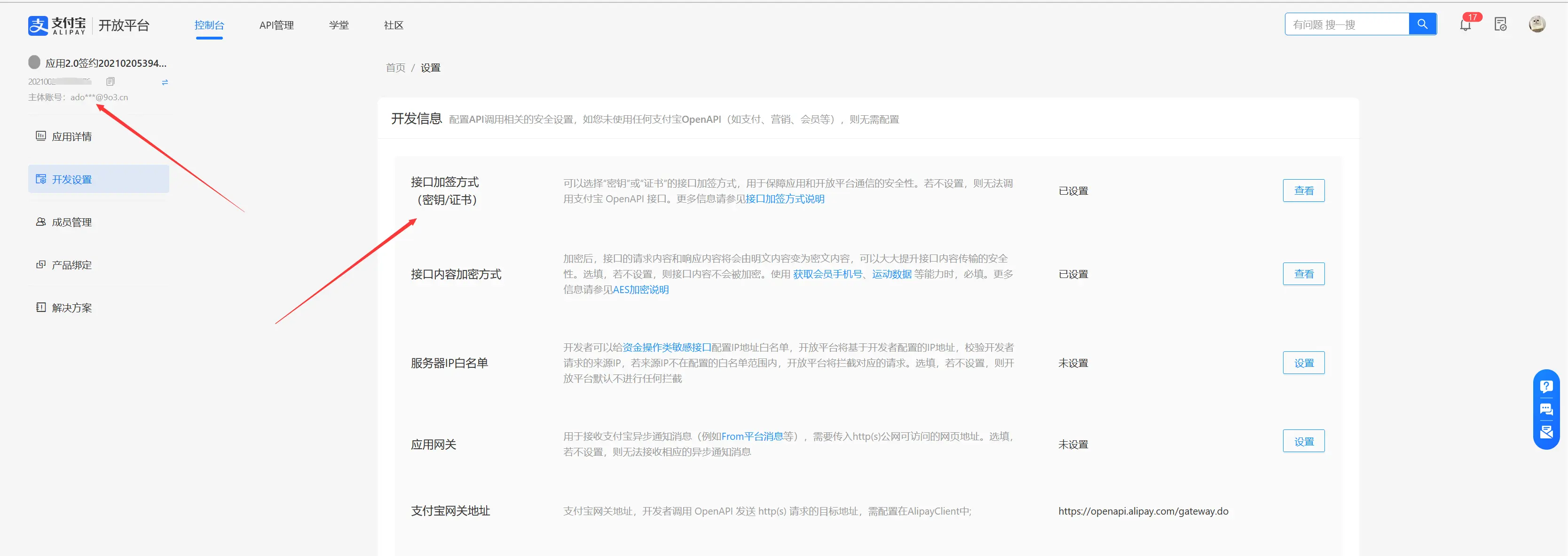
Task: Click the Alipay logo icon
Action: (x=38, y=25)
